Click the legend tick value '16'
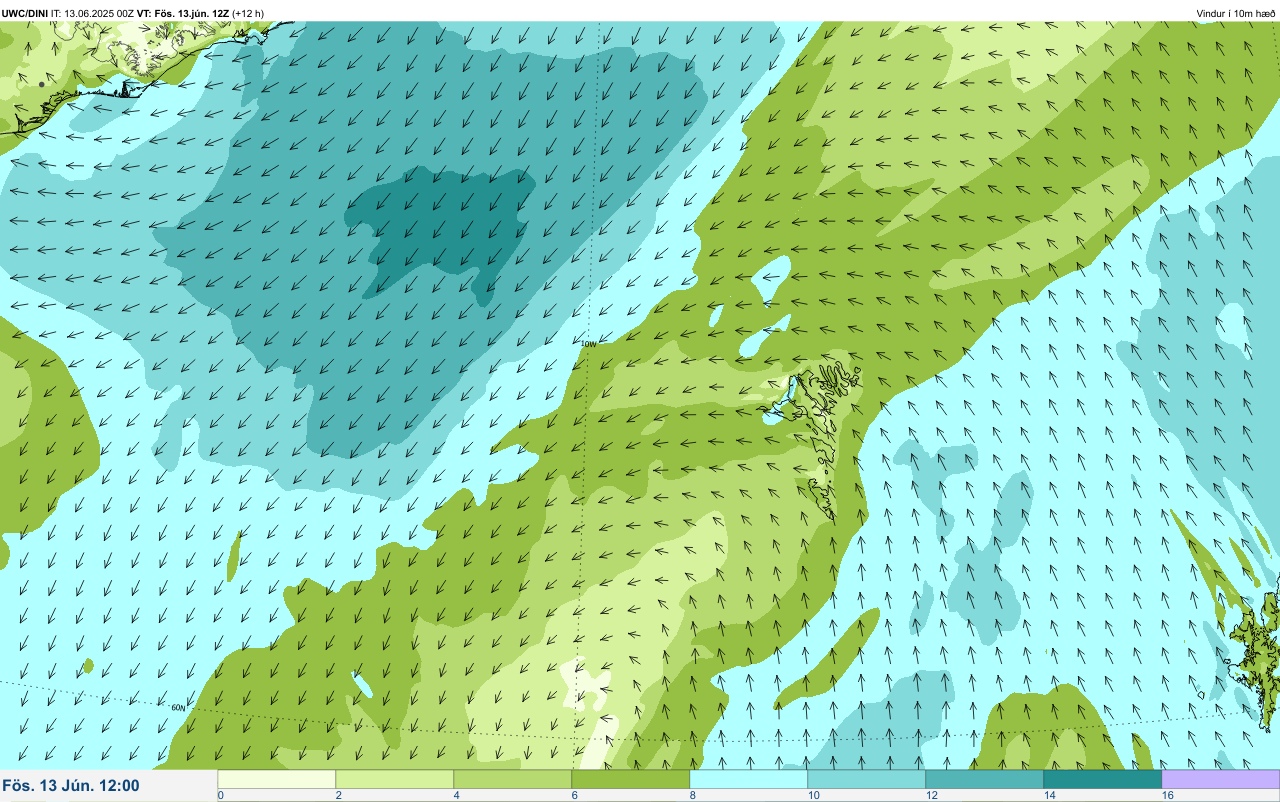Image resolution: width=1280 pixels, height=802 pixels. (x=1168, y=795)
